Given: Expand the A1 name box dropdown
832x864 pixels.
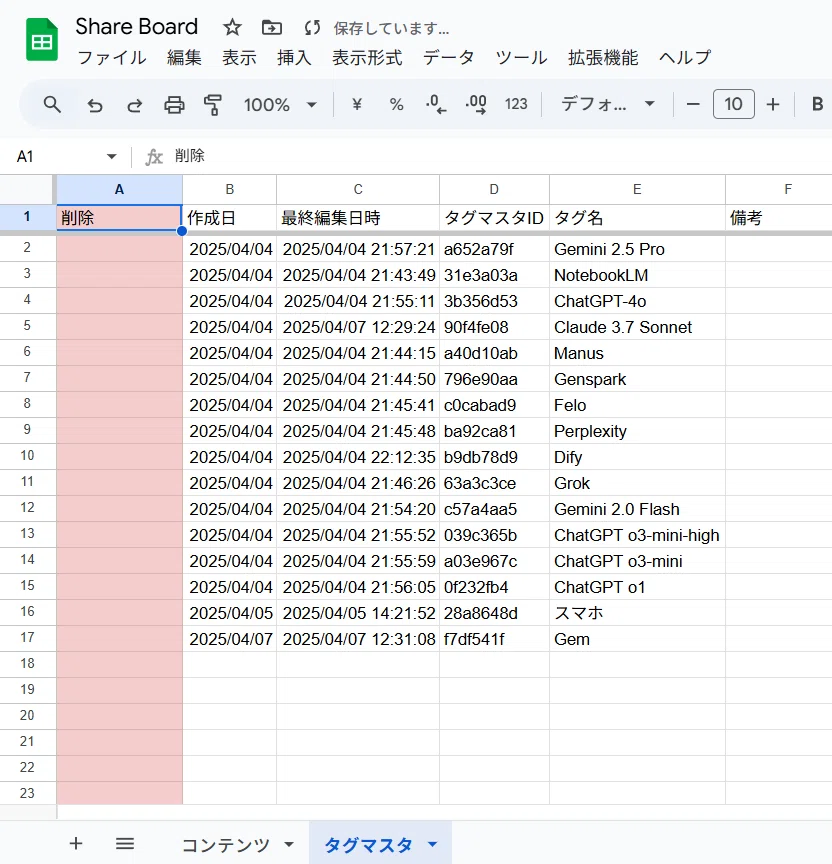Looking at the screenshot, I should (111, 156).
